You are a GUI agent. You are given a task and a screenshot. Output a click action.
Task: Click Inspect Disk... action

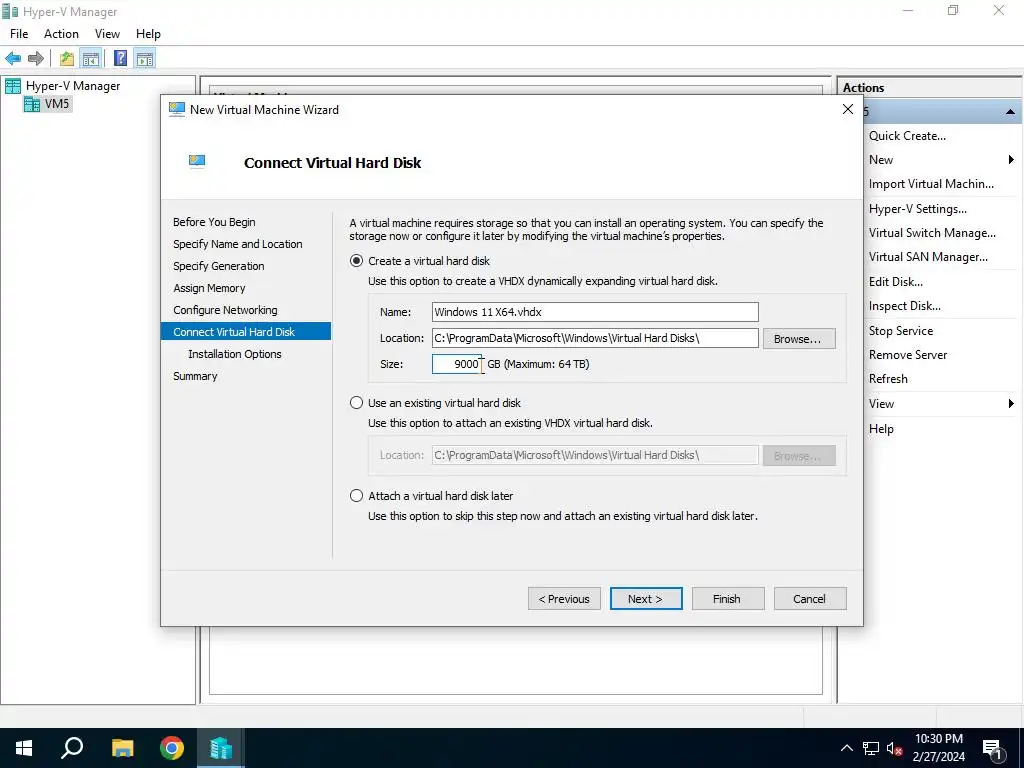coord(904,306)
